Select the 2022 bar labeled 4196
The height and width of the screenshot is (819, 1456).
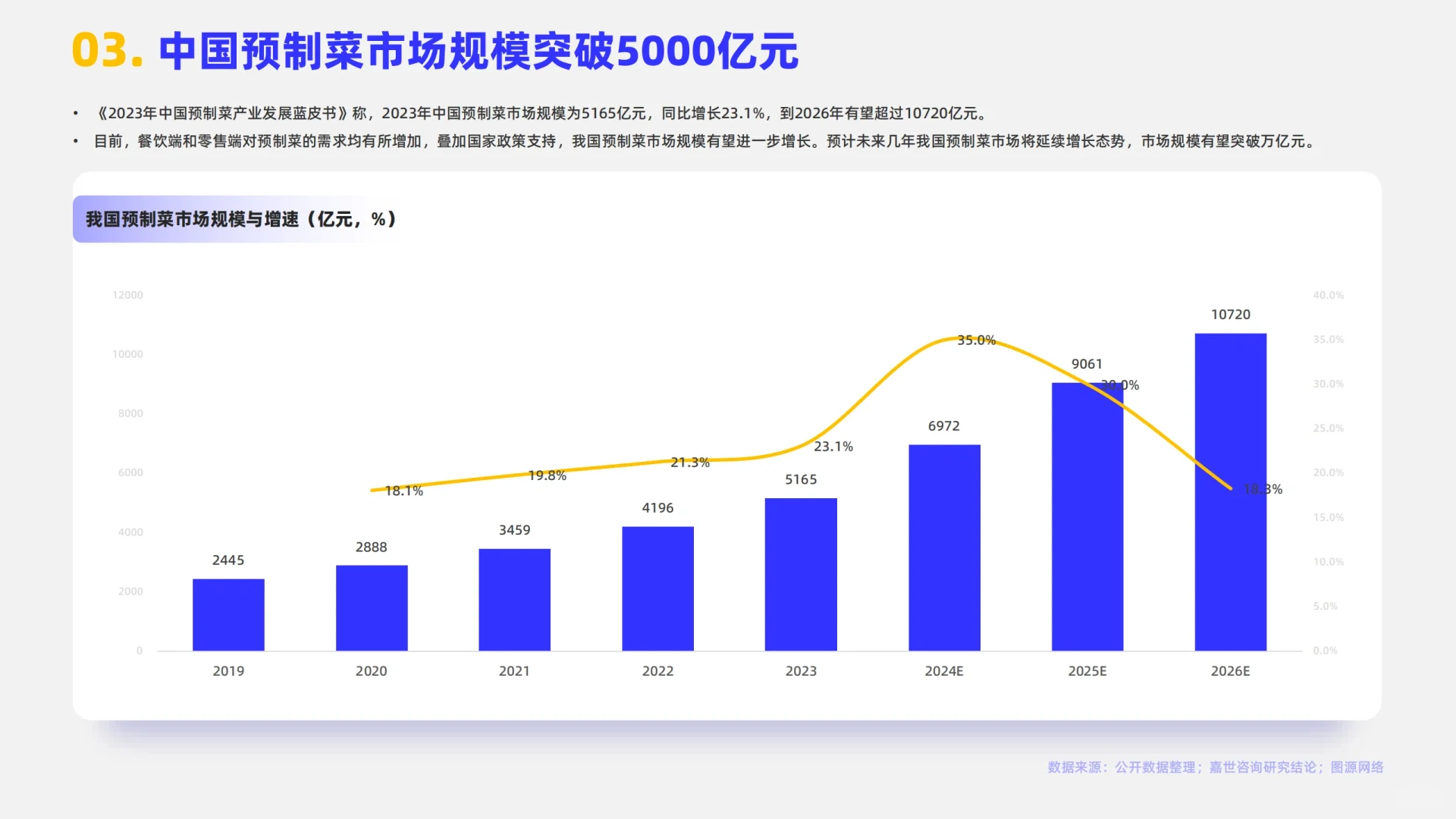[657, 588]
